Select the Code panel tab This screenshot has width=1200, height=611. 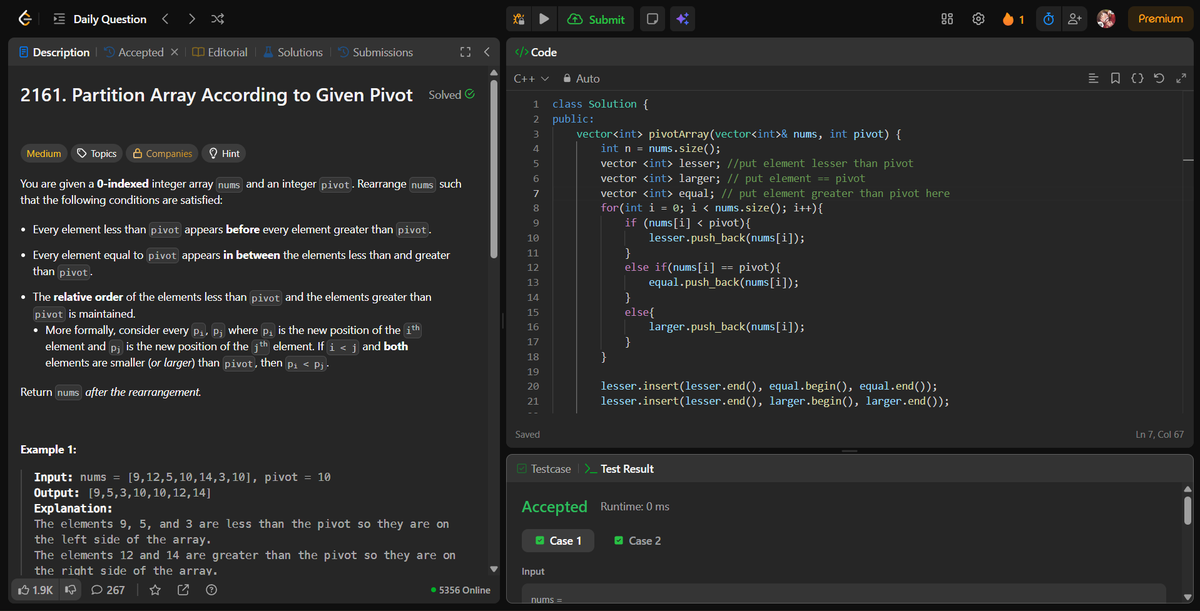[x=535, y=52]
